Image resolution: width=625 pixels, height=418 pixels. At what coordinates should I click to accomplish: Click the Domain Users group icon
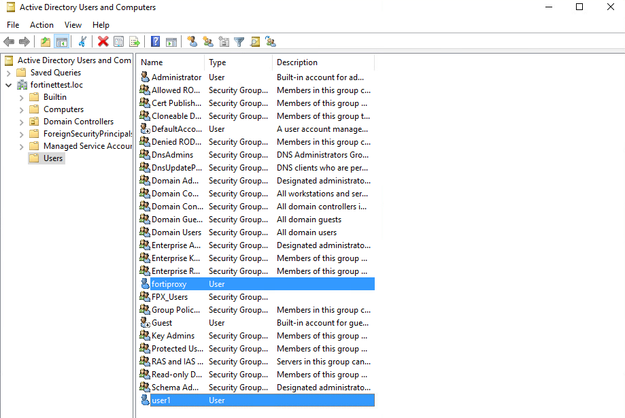145,232
